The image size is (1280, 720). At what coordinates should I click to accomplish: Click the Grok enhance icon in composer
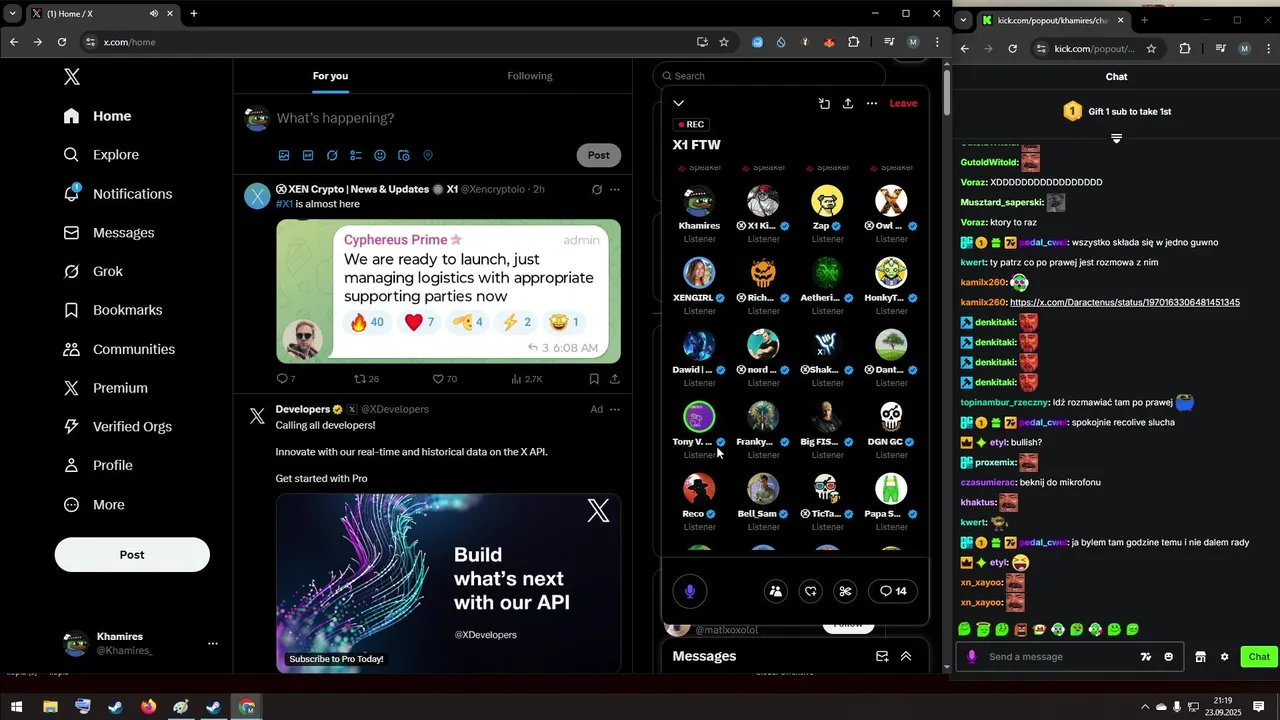coord(332,156)
